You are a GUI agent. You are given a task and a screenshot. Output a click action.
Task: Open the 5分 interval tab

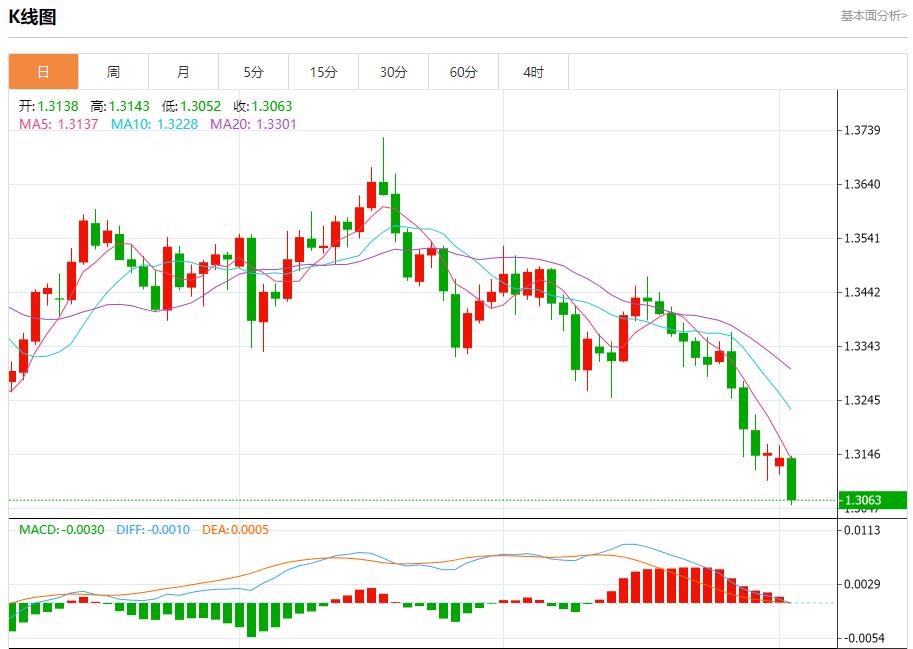[253, 72]
